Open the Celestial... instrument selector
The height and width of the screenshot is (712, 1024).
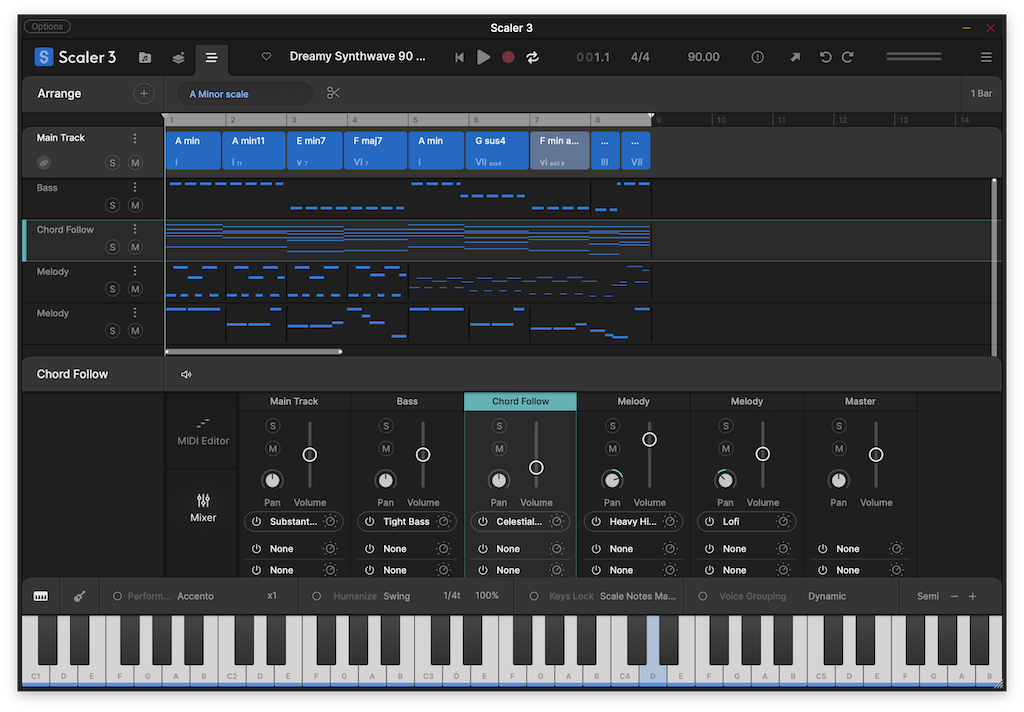(520, 521)
